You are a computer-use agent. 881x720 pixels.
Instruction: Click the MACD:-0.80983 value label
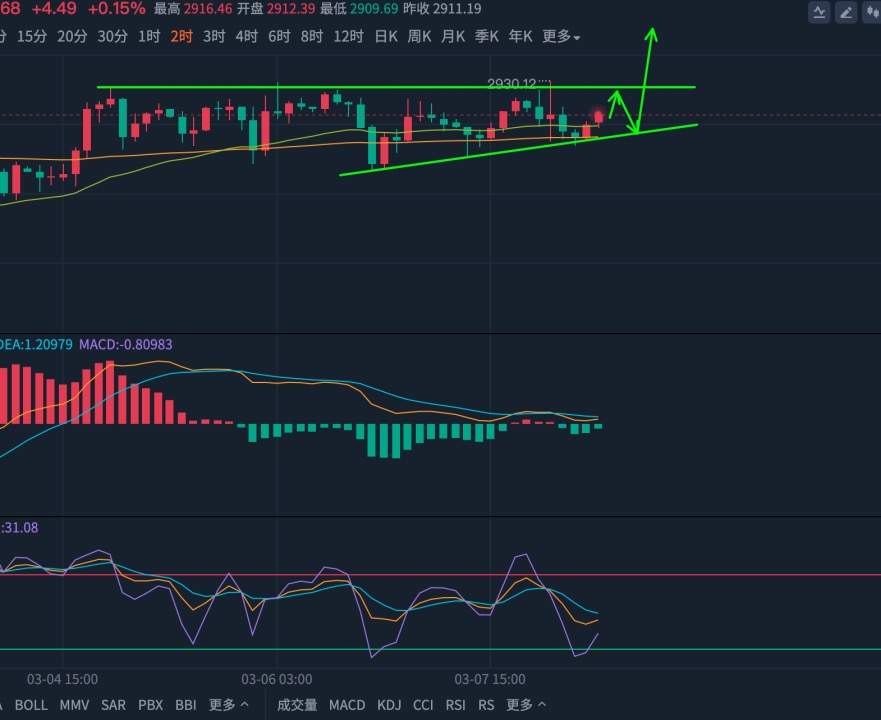tap(126, 345)
